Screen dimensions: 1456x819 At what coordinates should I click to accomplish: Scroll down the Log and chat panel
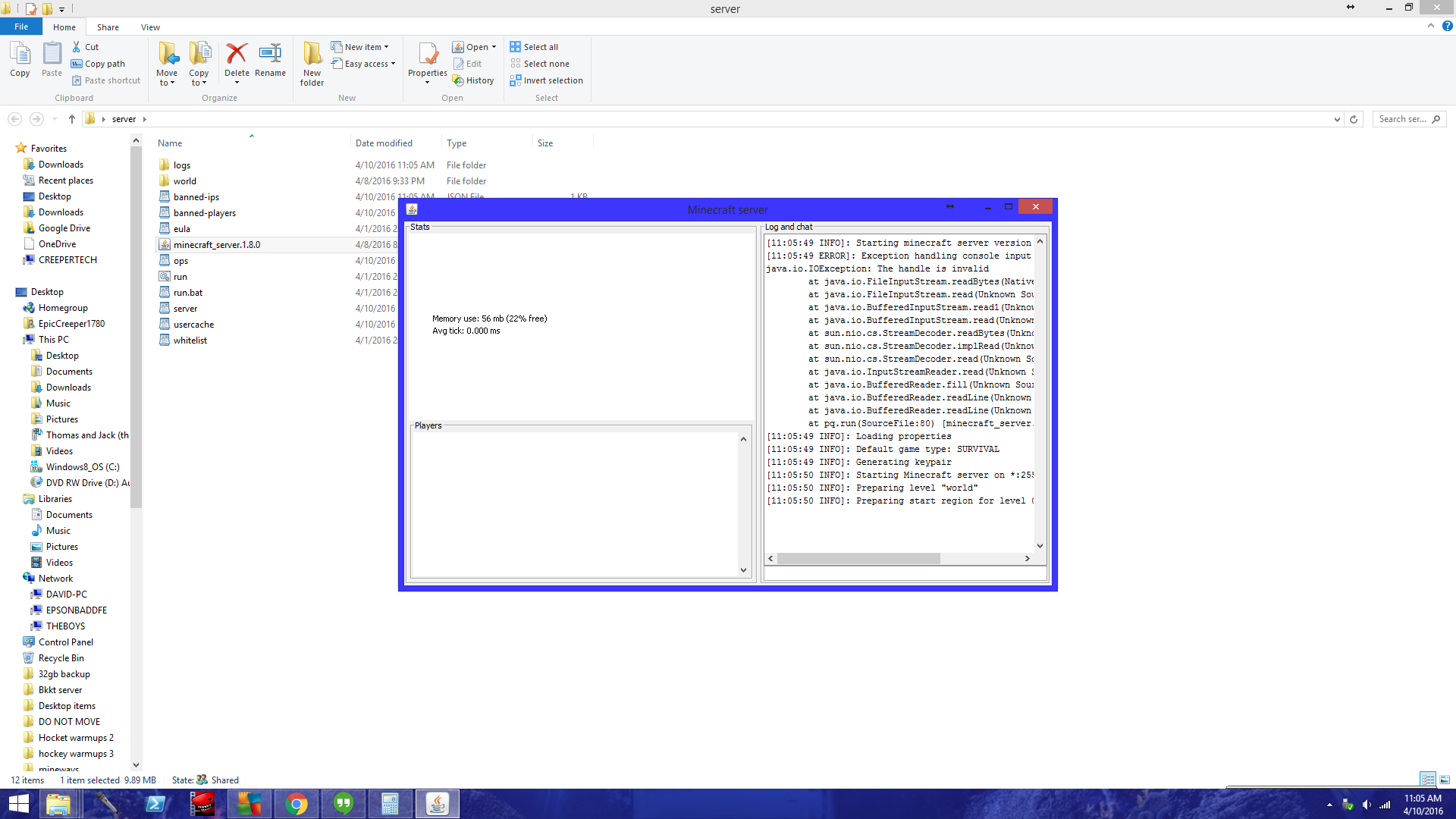click(1040, 545)
